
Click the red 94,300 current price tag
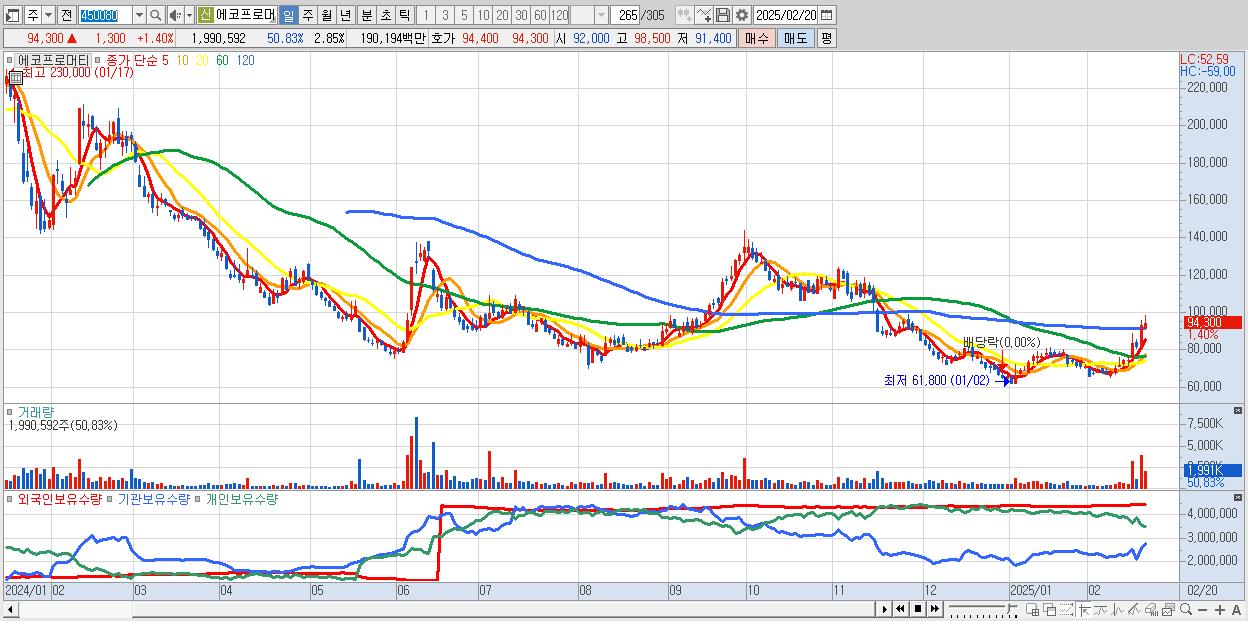[1212, 322]
